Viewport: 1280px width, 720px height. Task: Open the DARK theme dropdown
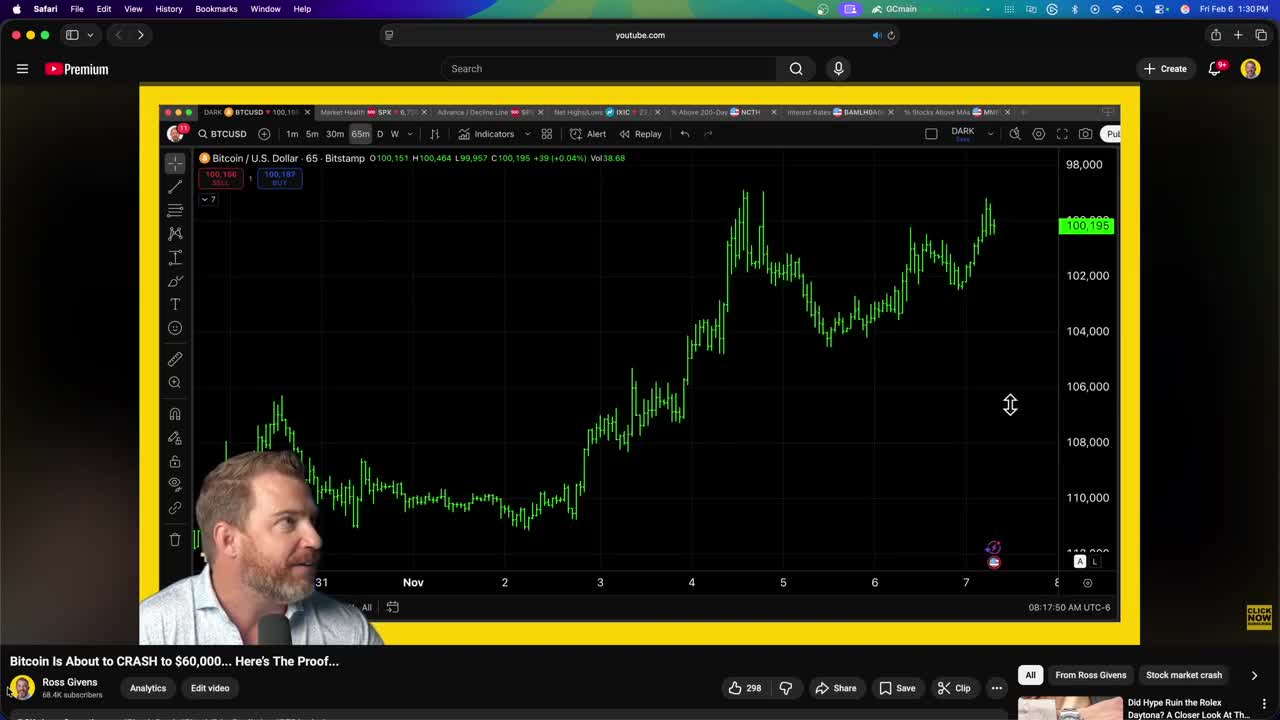[969, 133]
